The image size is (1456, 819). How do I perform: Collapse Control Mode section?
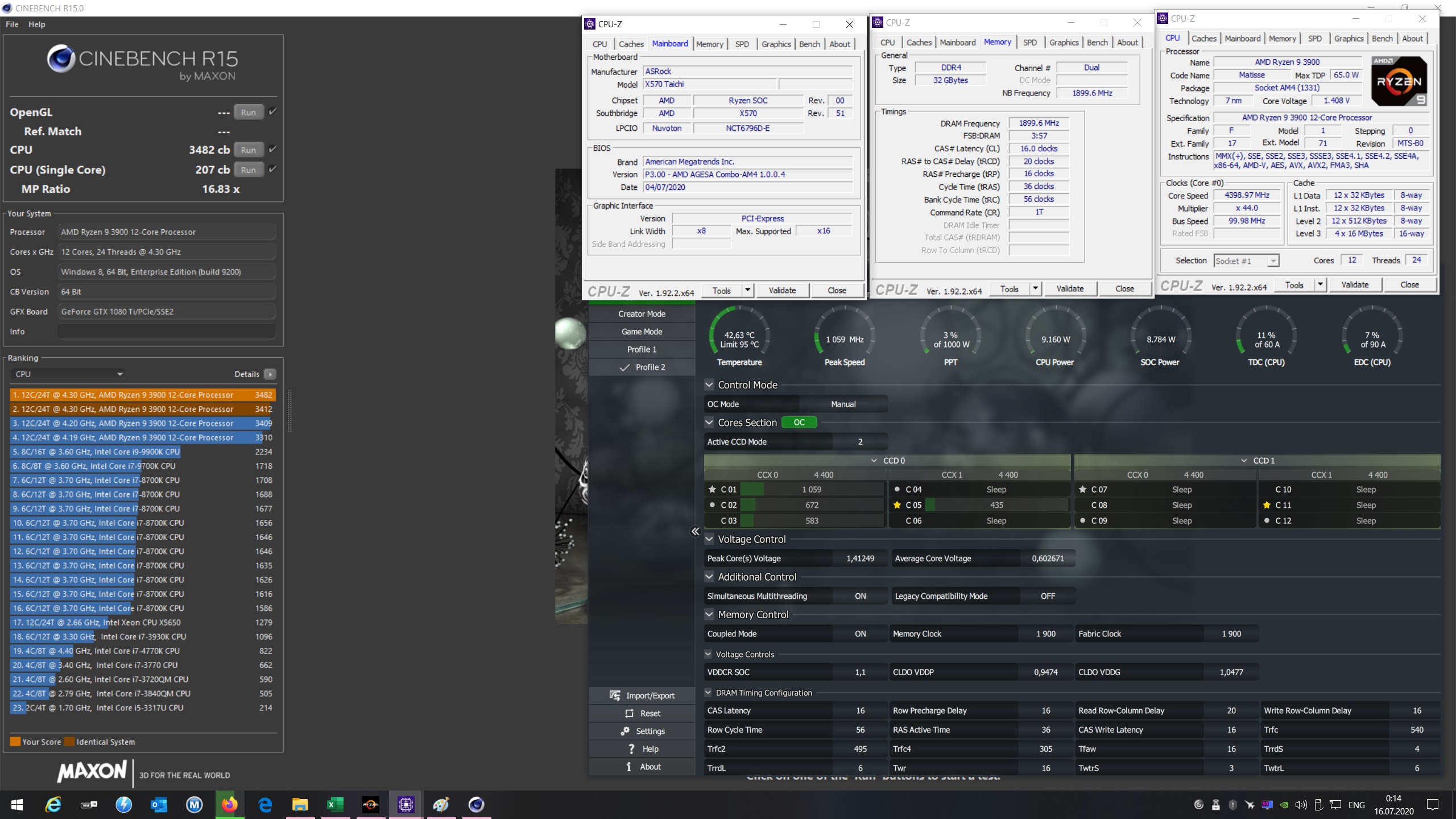(709, 385)
